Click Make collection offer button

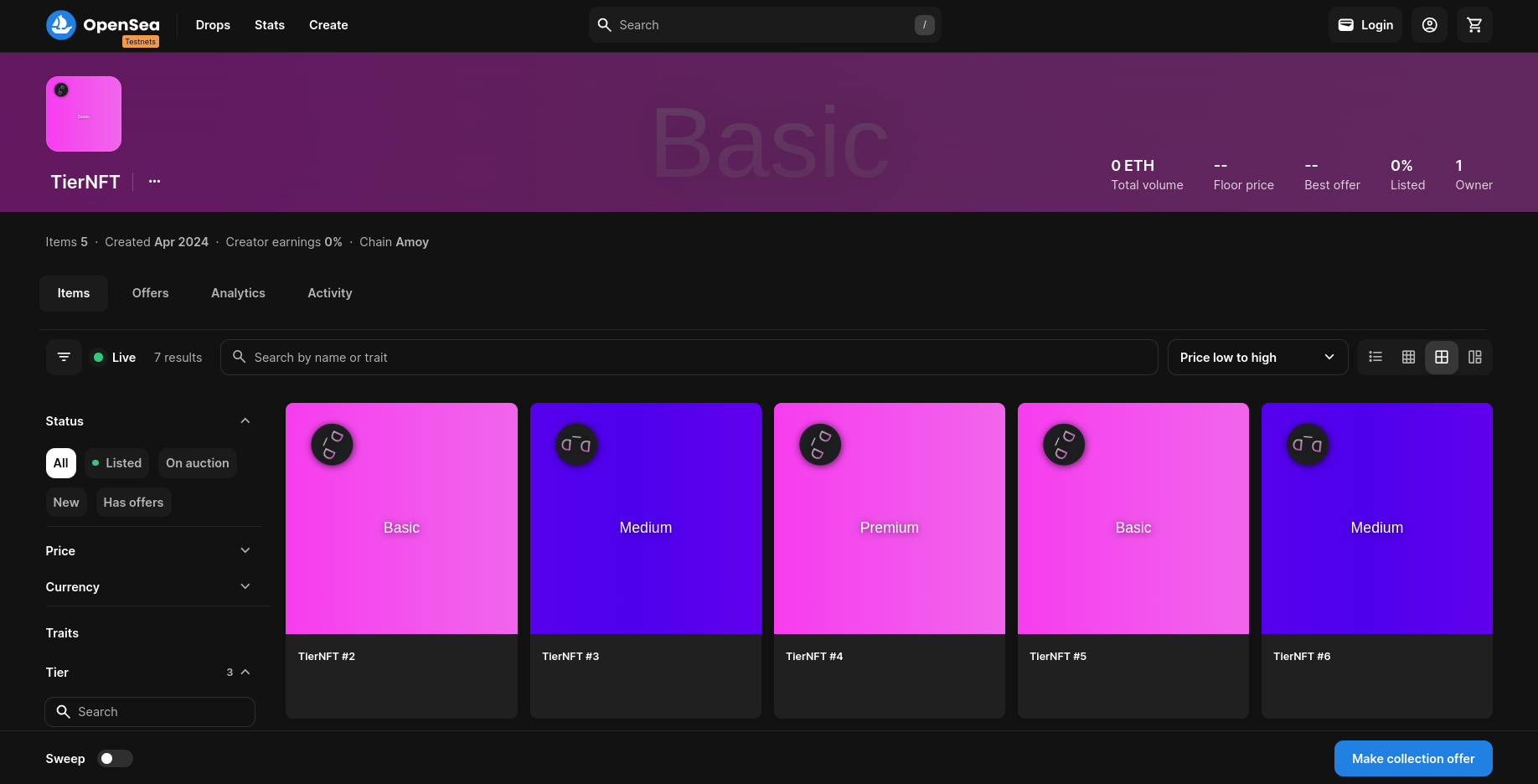[x=1412, y=759]
